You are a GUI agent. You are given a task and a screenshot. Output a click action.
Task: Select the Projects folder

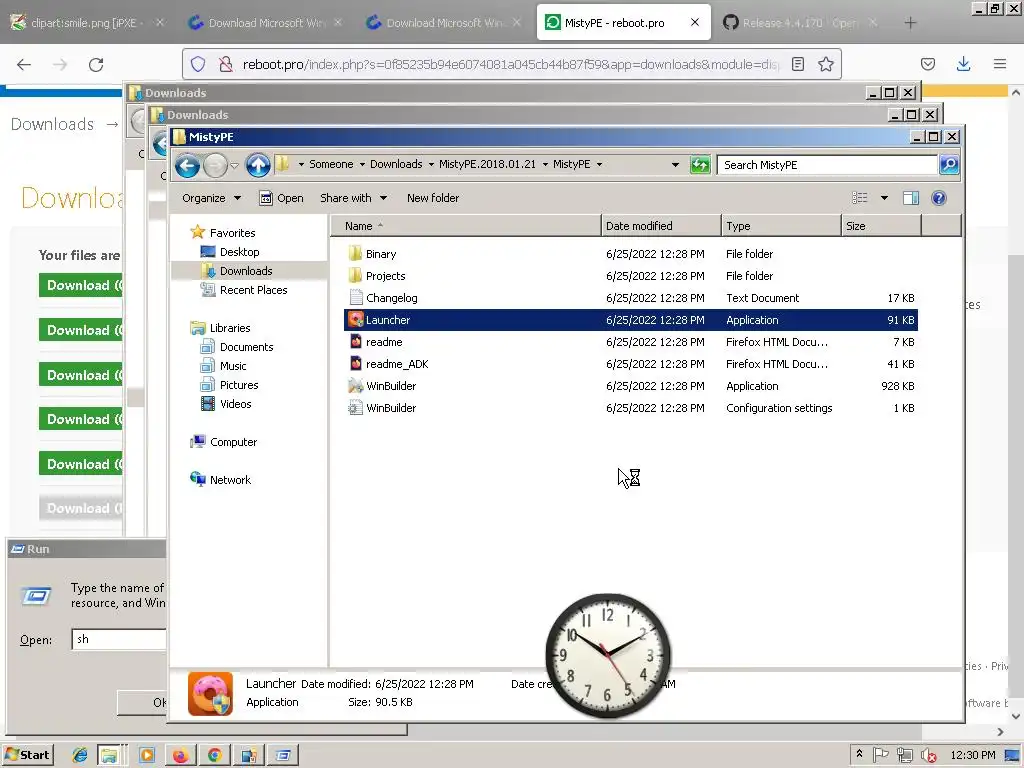631,276
